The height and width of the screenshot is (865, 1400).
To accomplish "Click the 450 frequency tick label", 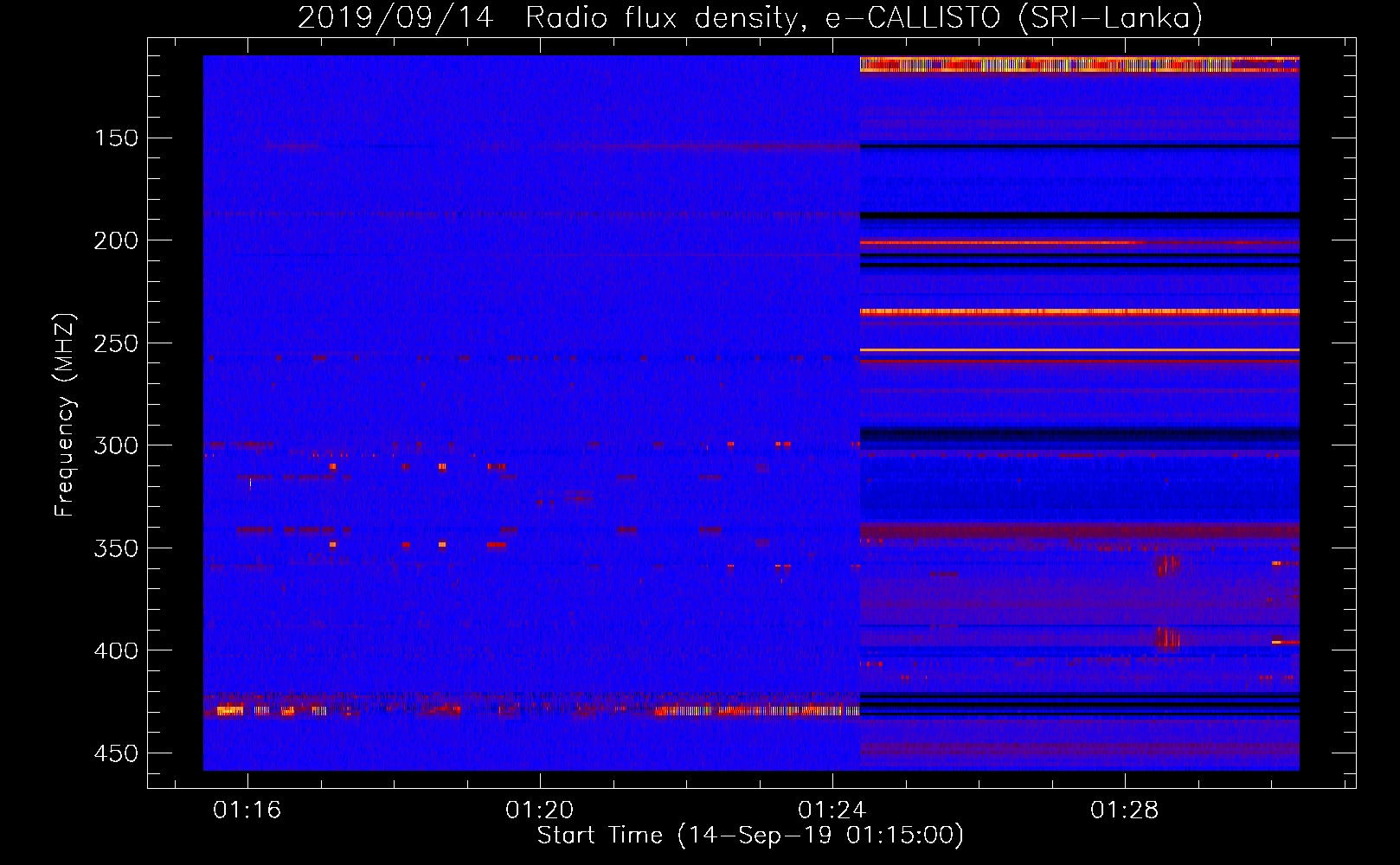I will 116,753.
